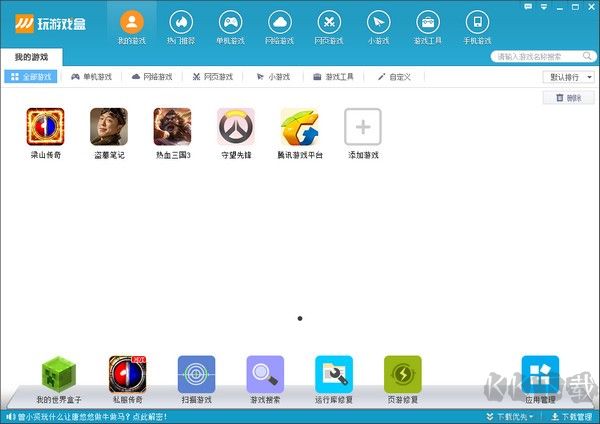600x424 pixels.
Task: Select 网页游戏 filter tab
Action: pyautogui.click(x=212, y=77)
